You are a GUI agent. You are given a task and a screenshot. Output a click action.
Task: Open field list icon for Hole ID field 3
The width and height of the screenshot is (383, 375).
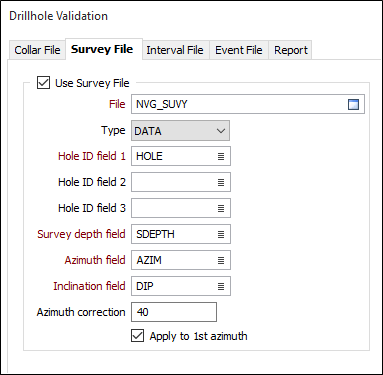tap(221, 208)
